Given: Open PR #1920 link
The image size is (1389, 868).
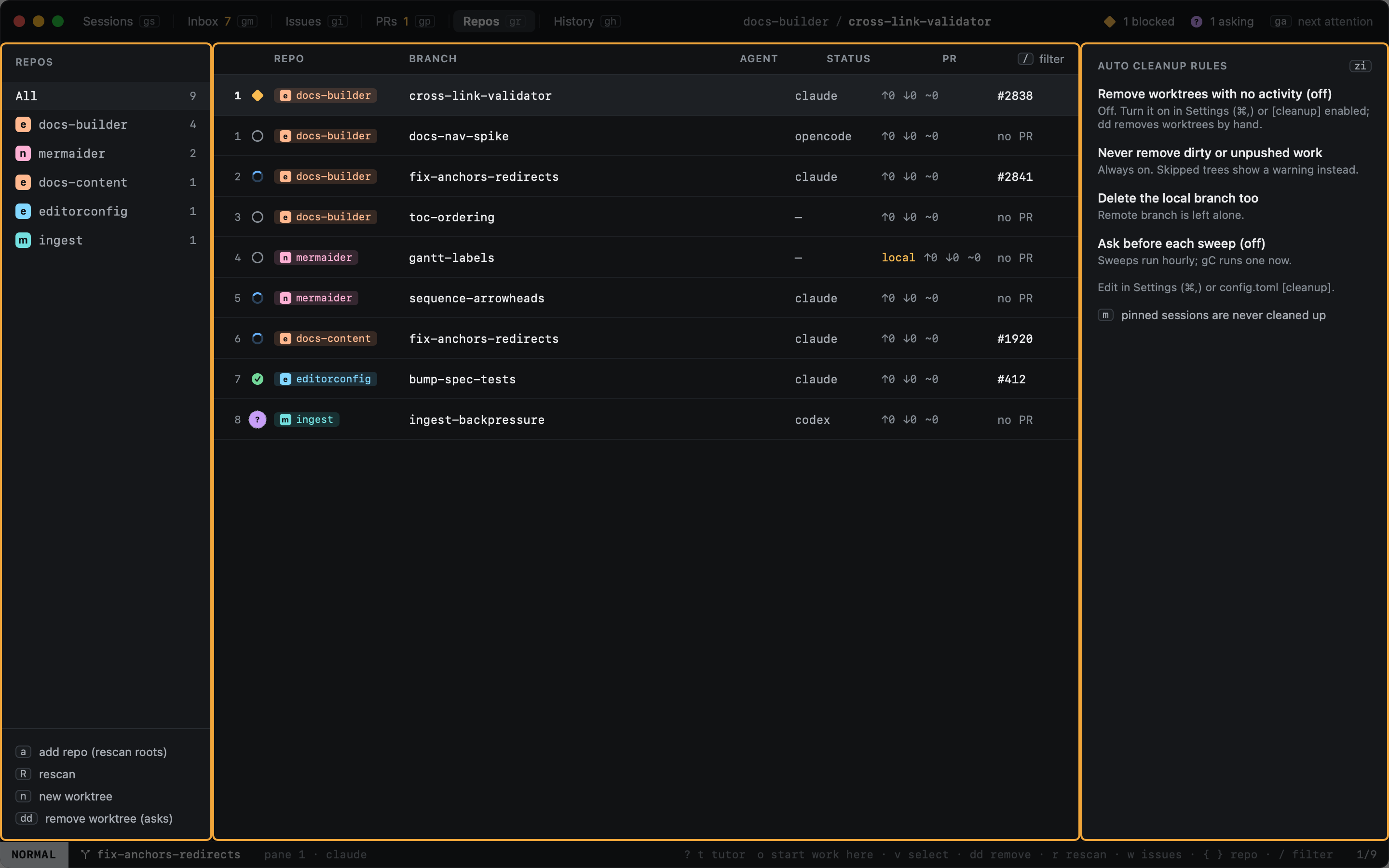Looking at the screenshot, I should [x=1015, y=339].
